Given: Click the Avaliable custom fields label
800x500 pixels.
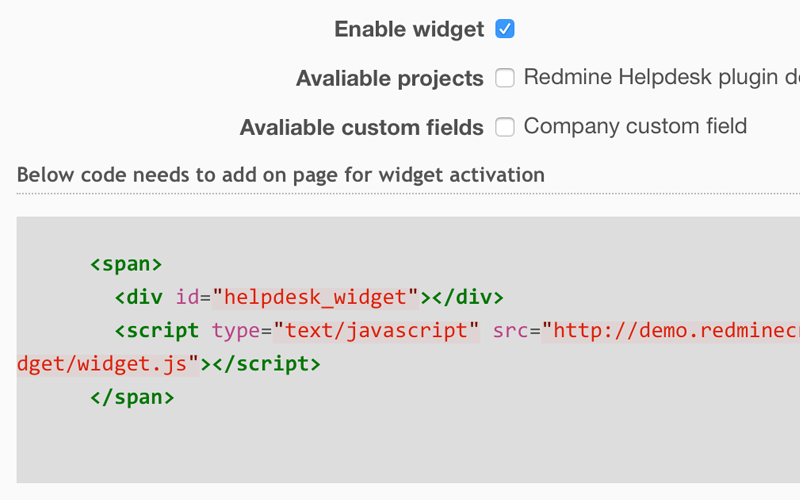Looking at the screenshot, I should click(362, 127).
